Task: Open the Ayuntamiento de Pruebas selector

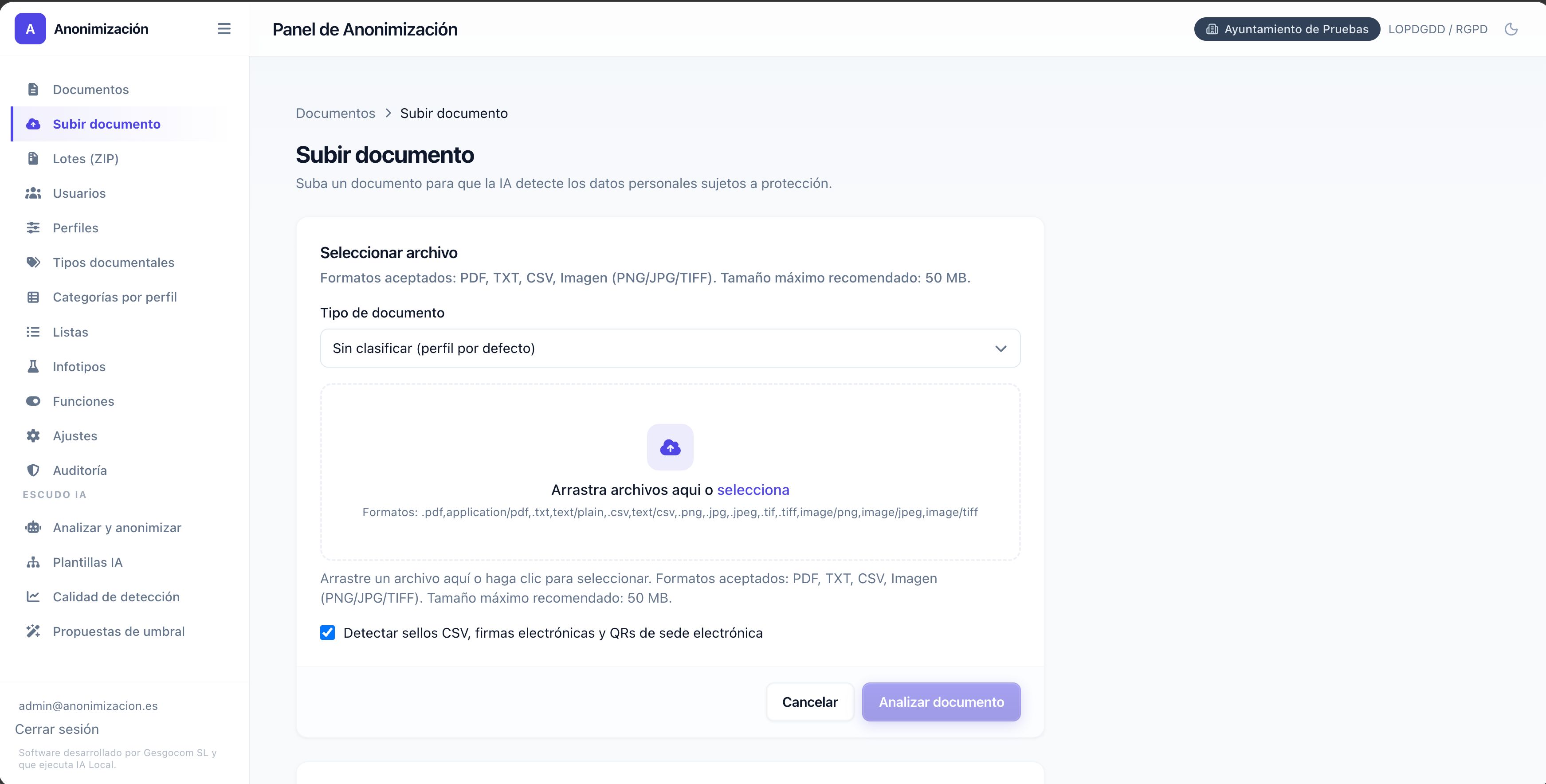Action: click(x=1287, y=29)
